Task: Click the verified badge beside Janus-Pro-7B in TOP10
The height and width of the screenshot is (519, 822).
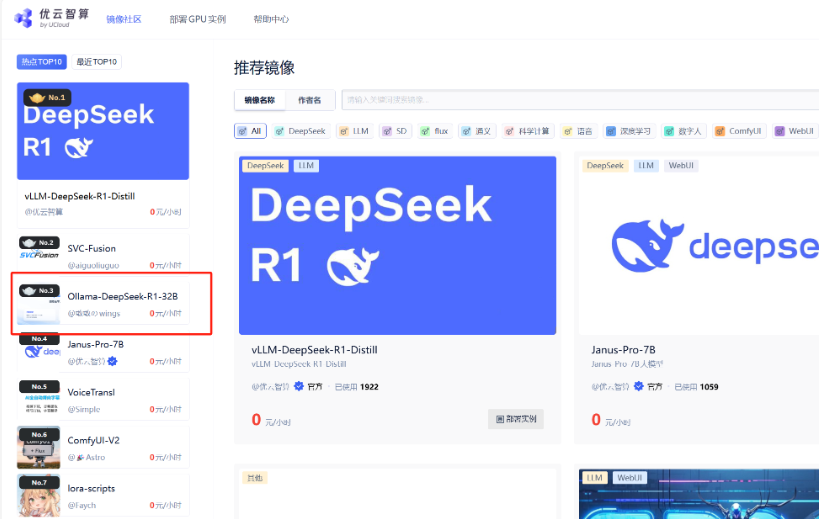Action: 112,361
